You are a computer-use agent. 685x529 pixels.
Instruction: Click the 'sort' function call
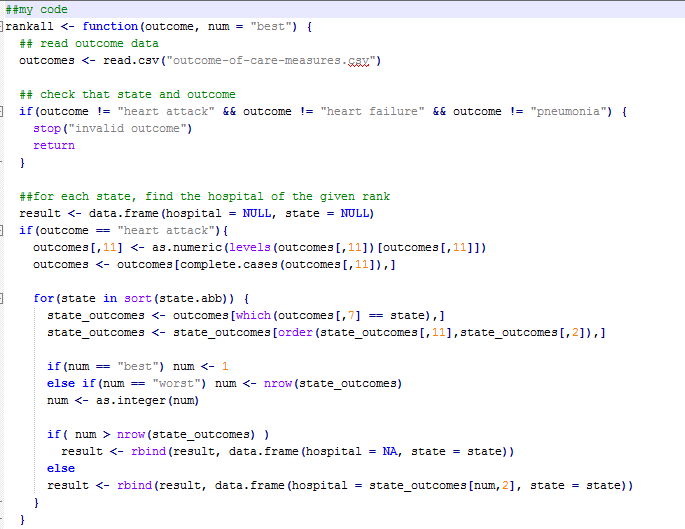pos(138,299)
